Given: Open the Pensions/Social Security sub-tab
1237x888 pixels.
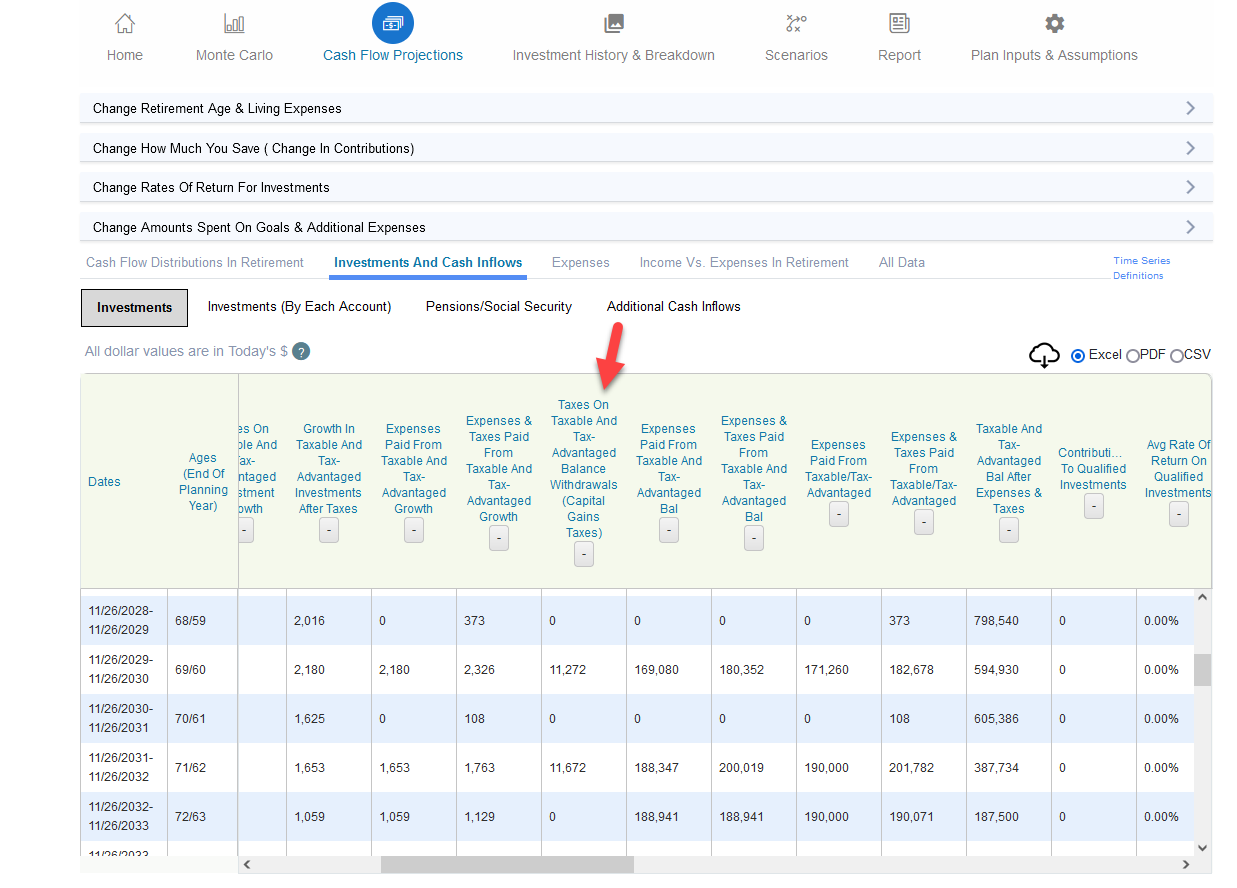Looking at the screenshot, I should click(x=499, y=306).
